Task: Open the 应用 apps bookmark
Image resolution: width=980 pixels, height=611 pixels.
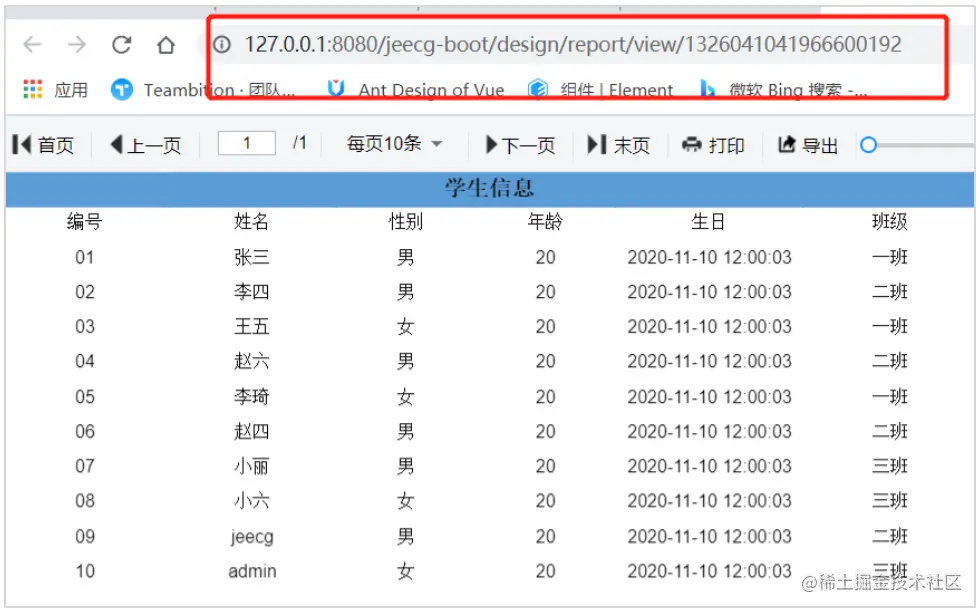Action: click(55, 90)
